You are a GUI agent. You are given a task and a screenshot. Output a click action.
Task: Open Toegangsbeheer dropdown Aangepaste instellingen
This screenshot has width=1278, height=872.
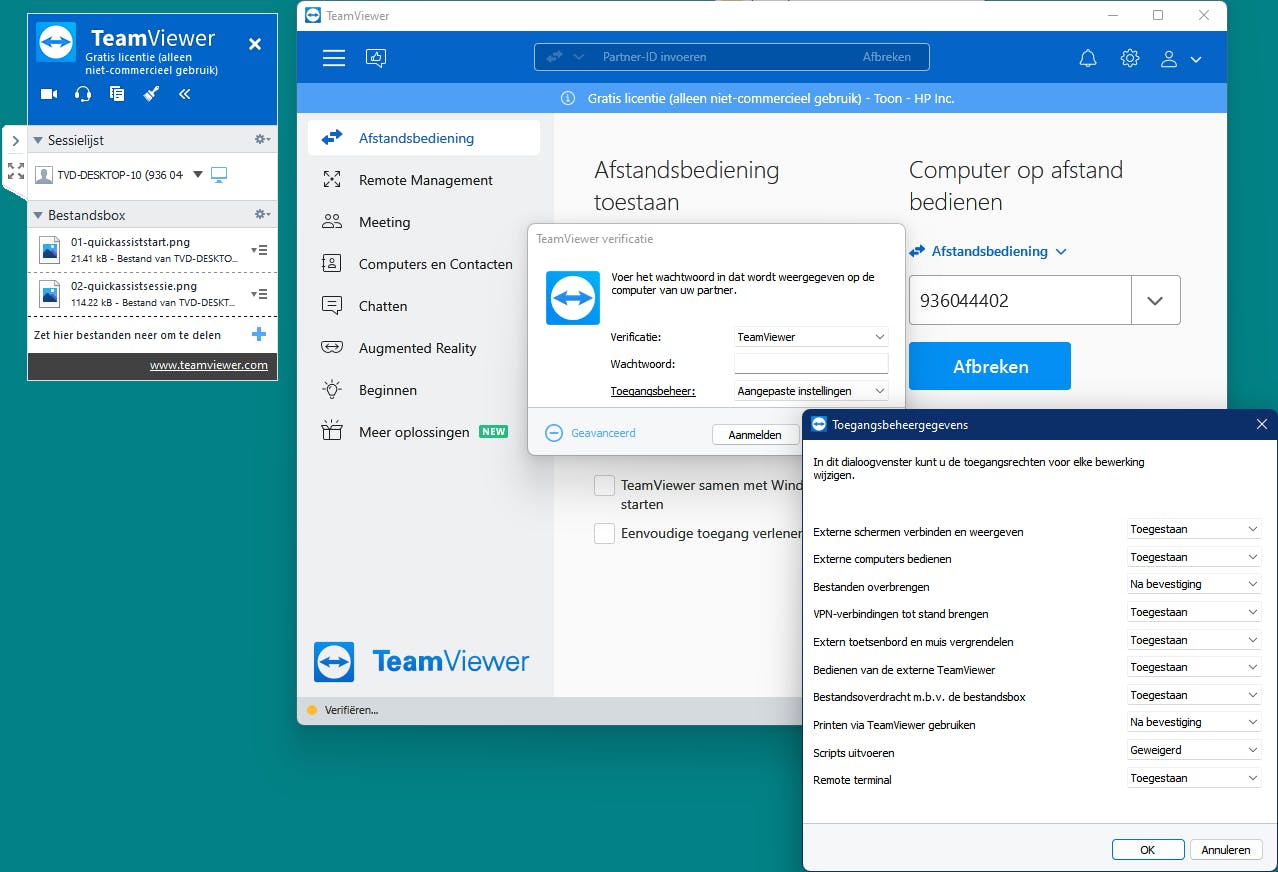tap(811, 391)
